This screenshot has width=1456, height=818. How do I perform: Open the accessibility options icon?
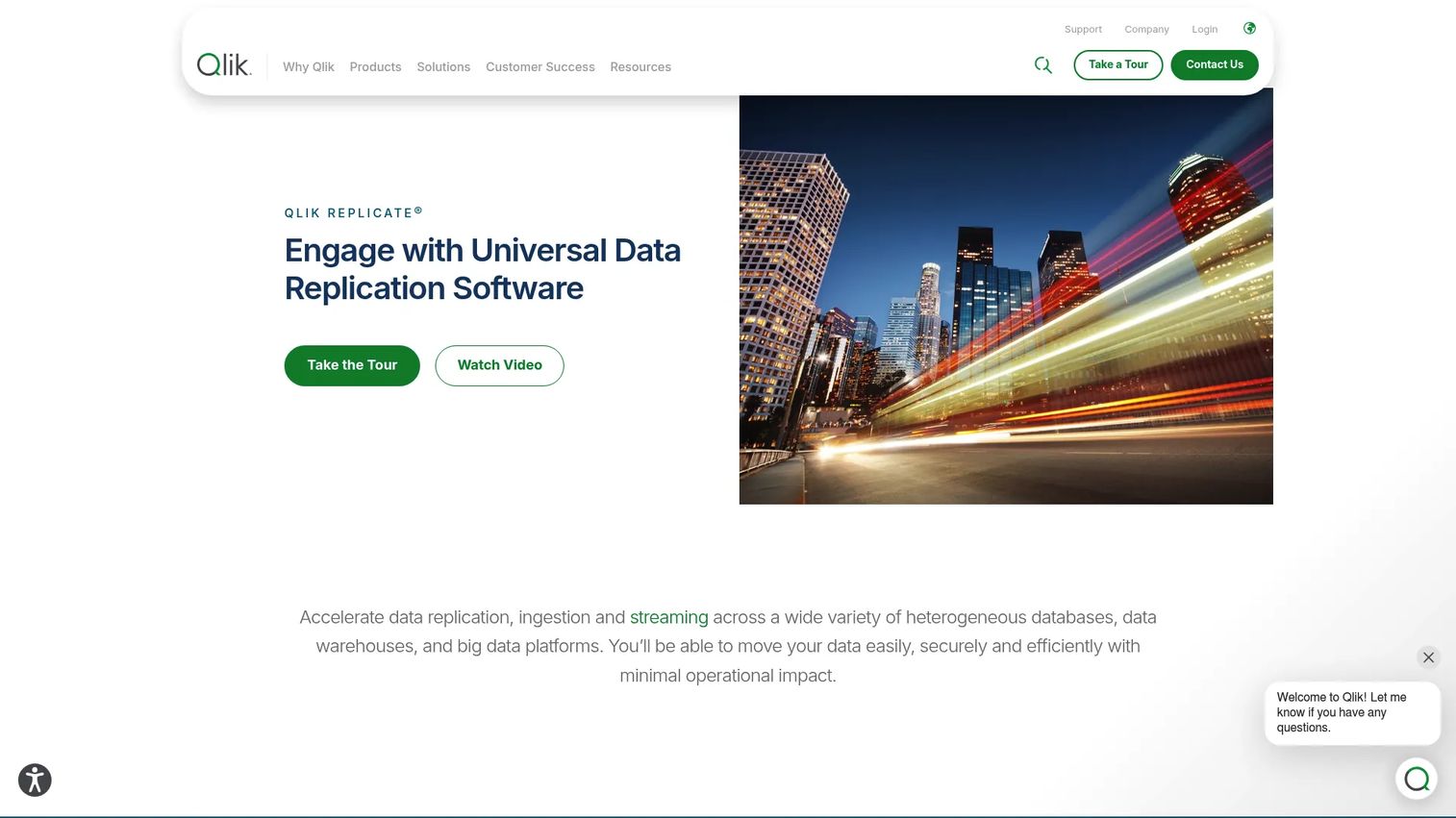35,780
